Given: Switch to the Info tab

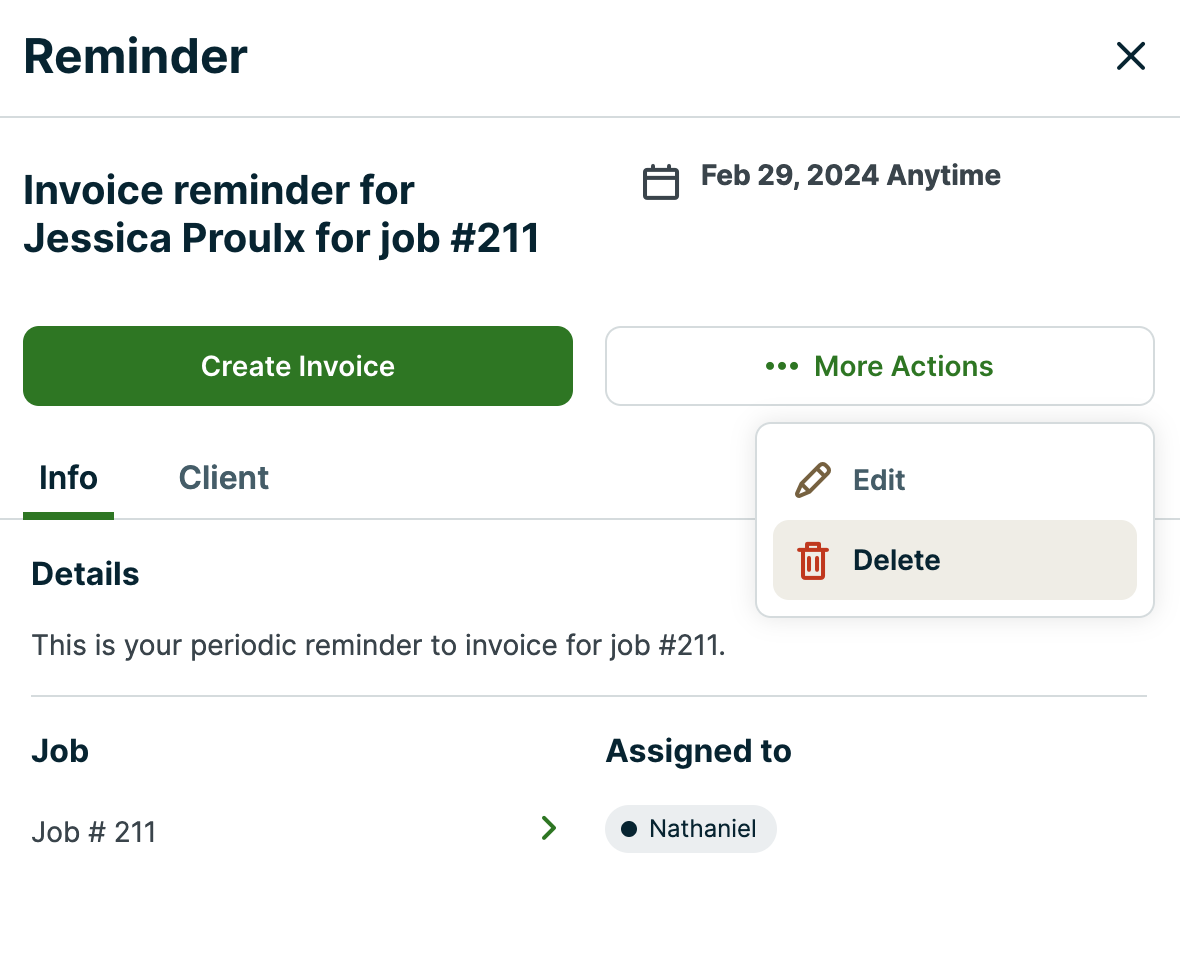Looking at the screenshot, I should coord(68,478).
